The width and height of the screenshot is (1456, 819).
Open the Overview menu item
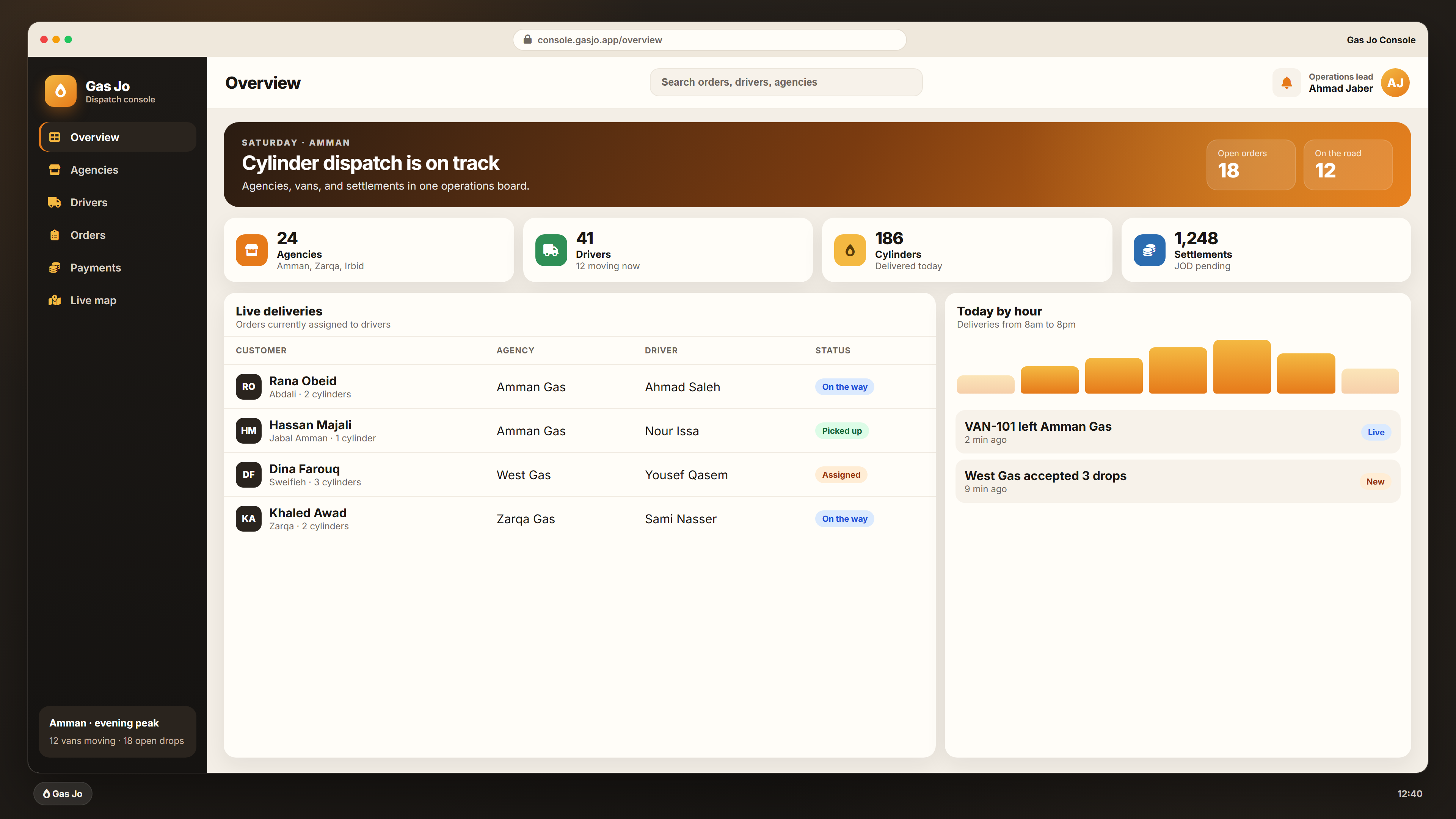coord(118,137)
